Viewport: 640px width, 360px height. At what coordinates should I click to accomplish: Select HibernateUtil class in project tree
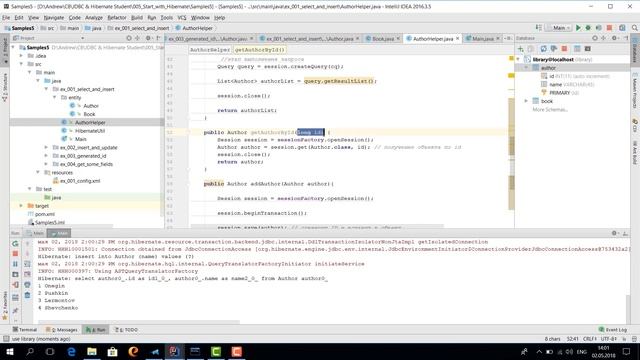pos(90,131)
